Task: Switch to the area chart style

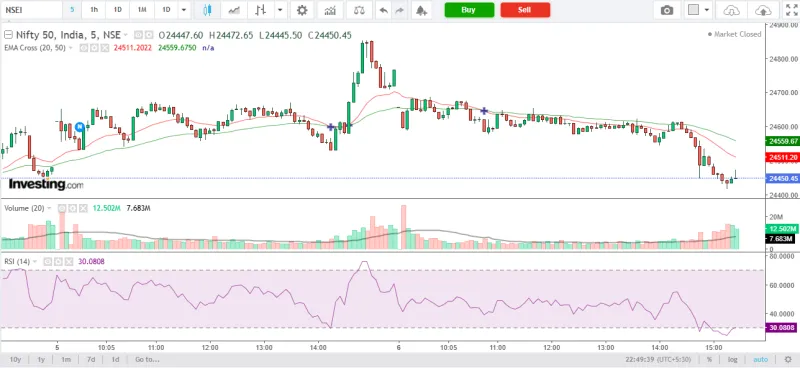Action: (234, 10)
